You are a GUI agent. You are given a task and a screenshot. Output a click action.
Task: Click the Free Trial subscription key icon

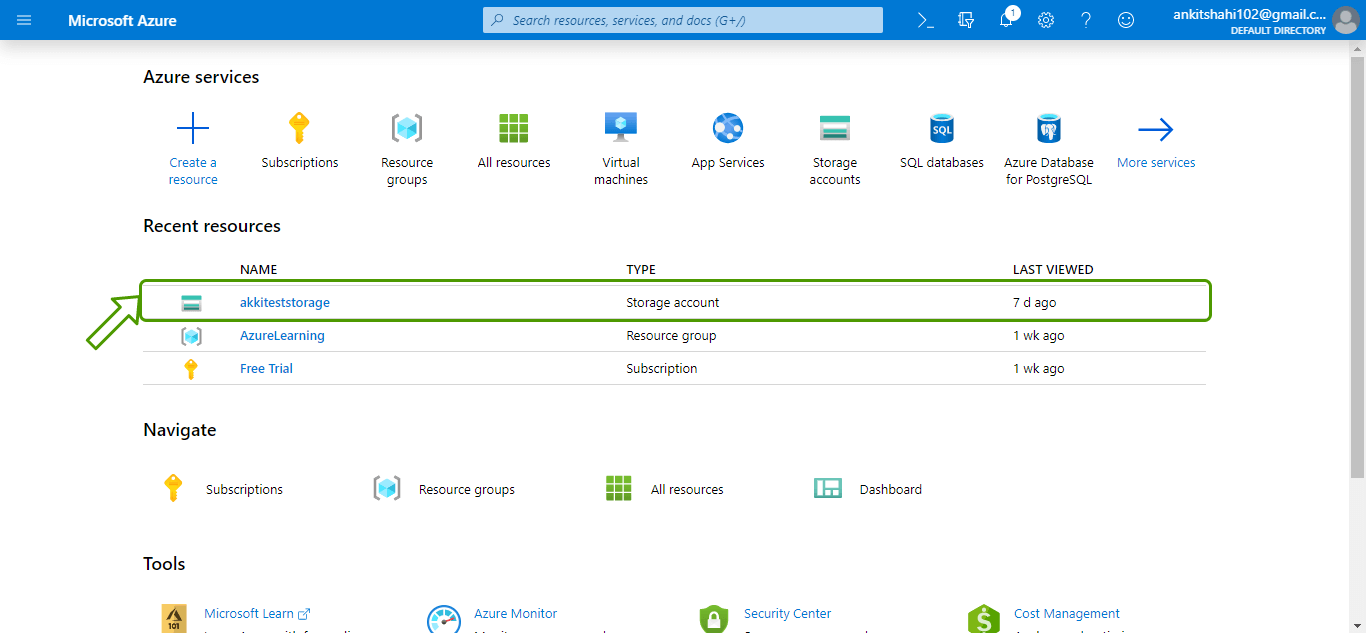click(191, 369)
